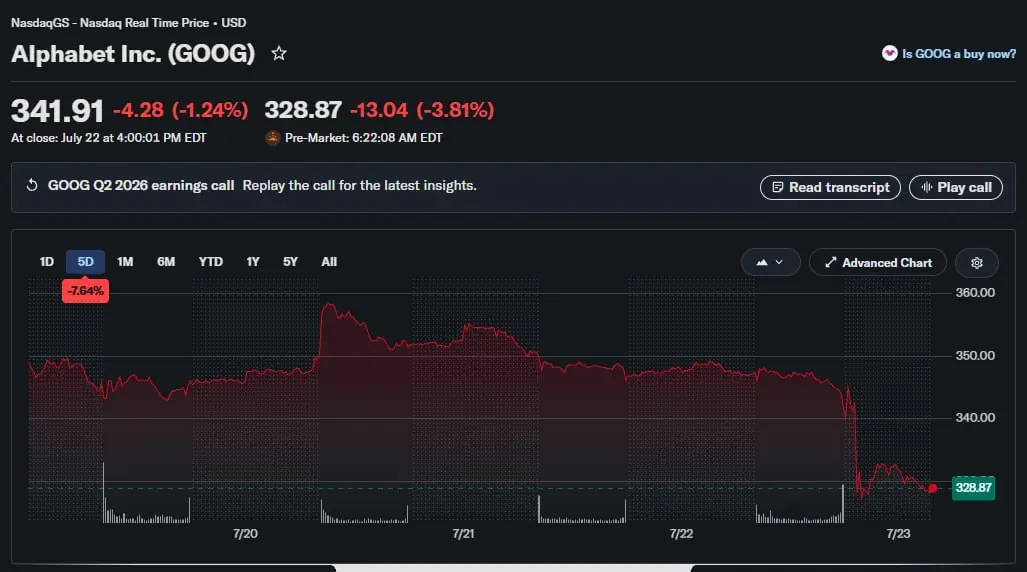Open chart settings gear icon
1027x572 pixels.
coord(977,263)
